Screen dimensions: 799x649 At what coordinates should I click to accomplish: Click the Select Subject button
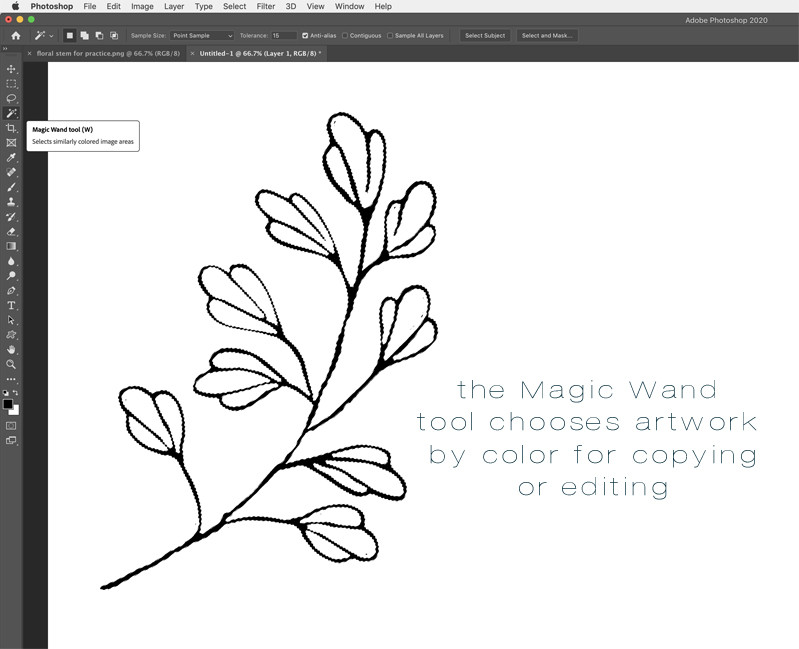(x=485, y=35)
